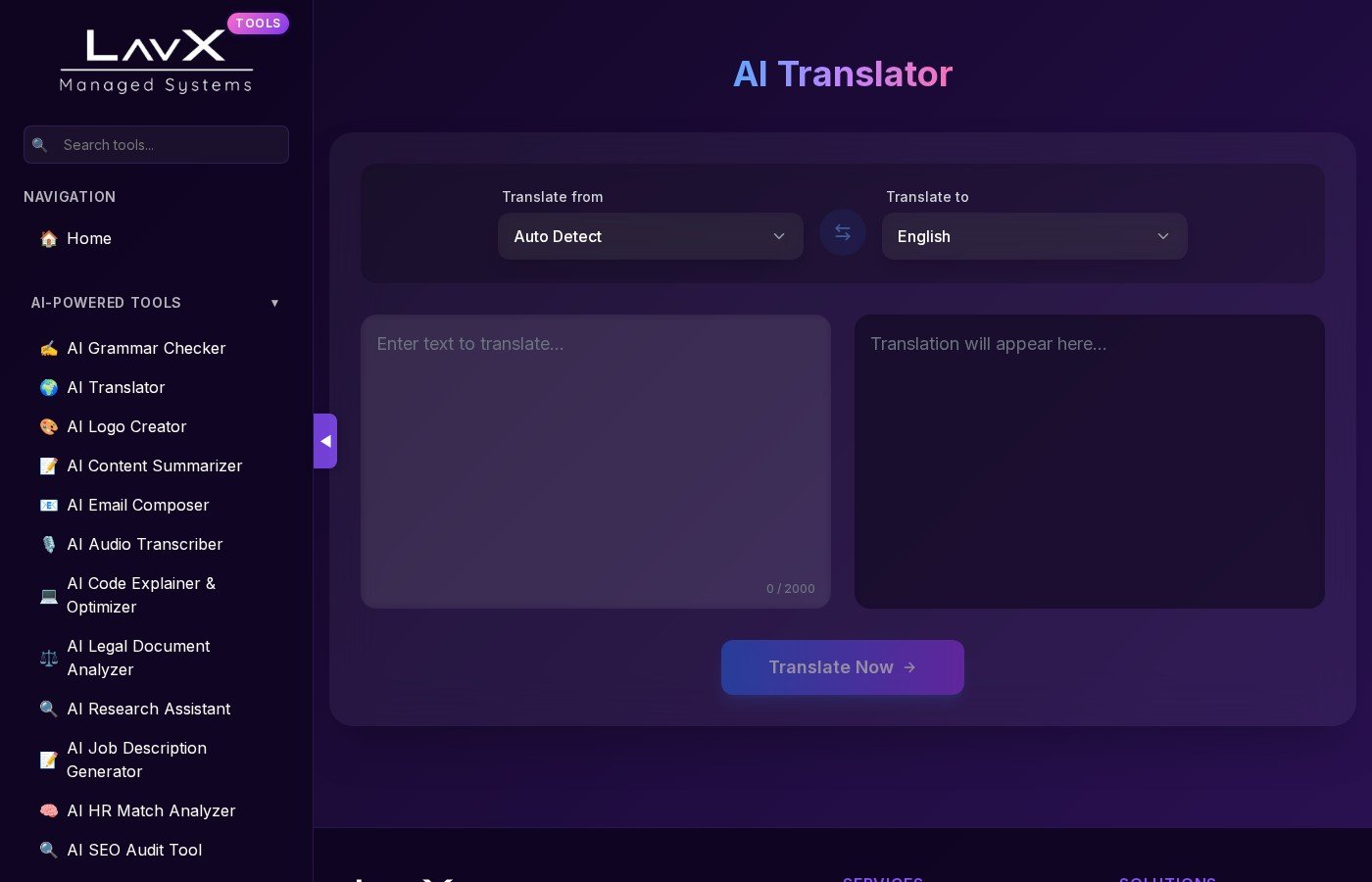The height and width of the screenshot is (882, 1372).
Task: Focus the Search tools input field
Action: click(169, 145)
